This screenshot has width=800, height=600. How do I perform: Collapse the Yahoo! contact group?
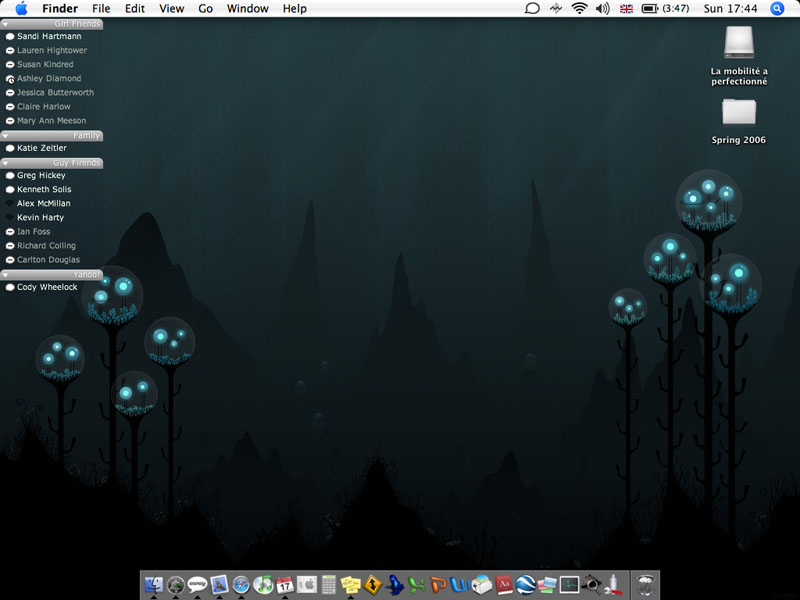(x=6, y=274)
